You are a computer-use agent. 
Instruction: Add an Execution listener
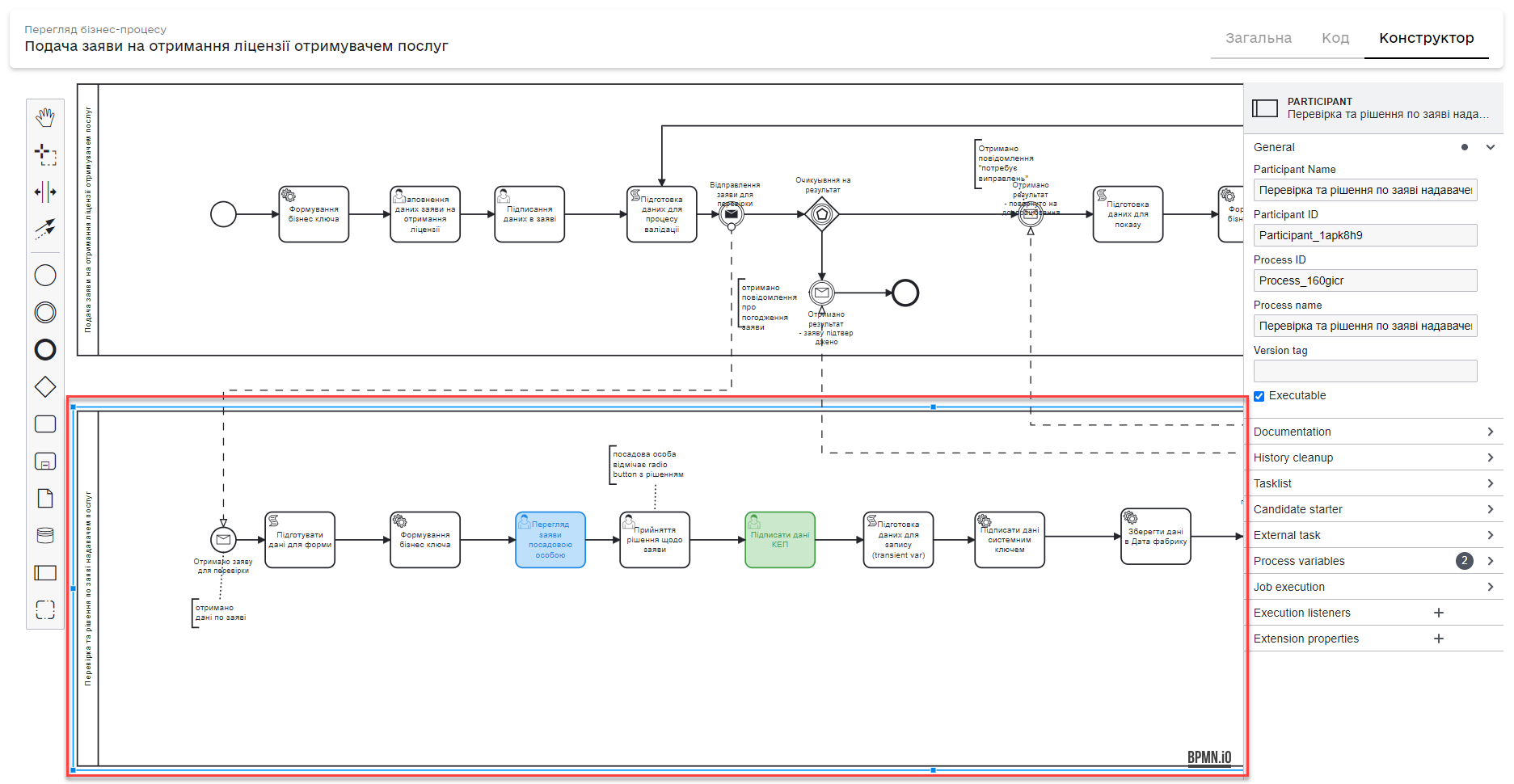(1439, 613)
